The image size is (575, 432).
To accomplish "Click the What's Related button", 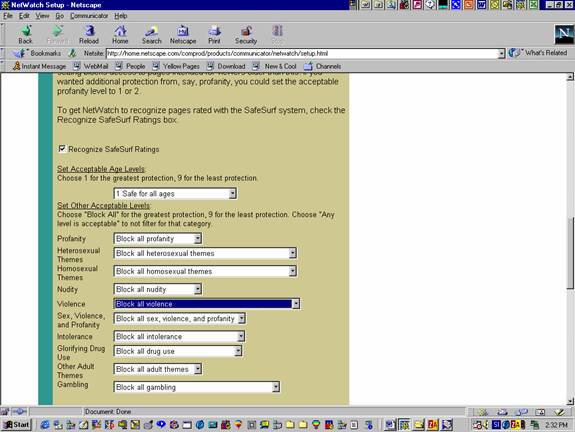I will point(538,53).
